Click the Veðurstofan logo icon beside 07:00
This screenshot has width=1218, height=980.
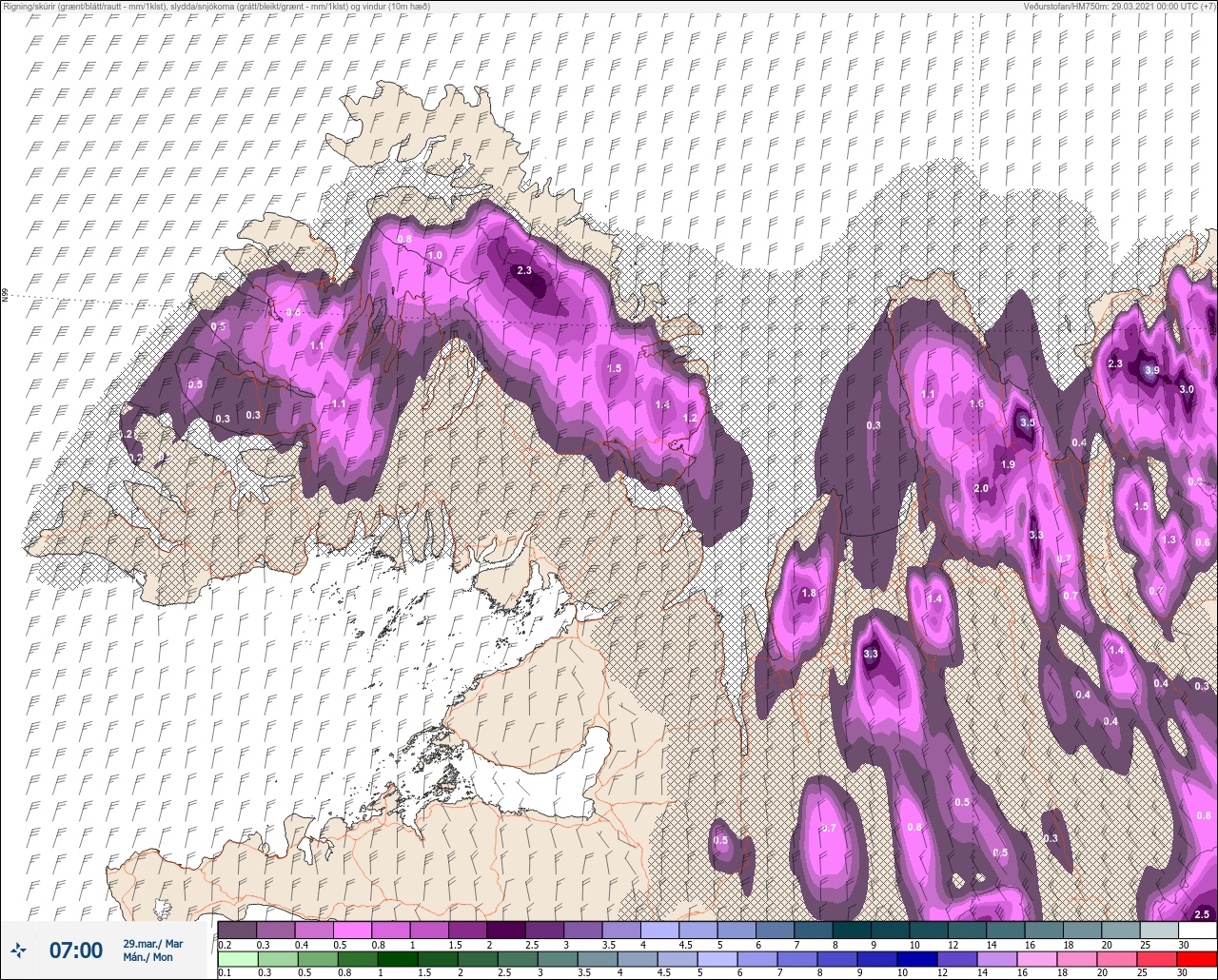click(x=19, y=950)
